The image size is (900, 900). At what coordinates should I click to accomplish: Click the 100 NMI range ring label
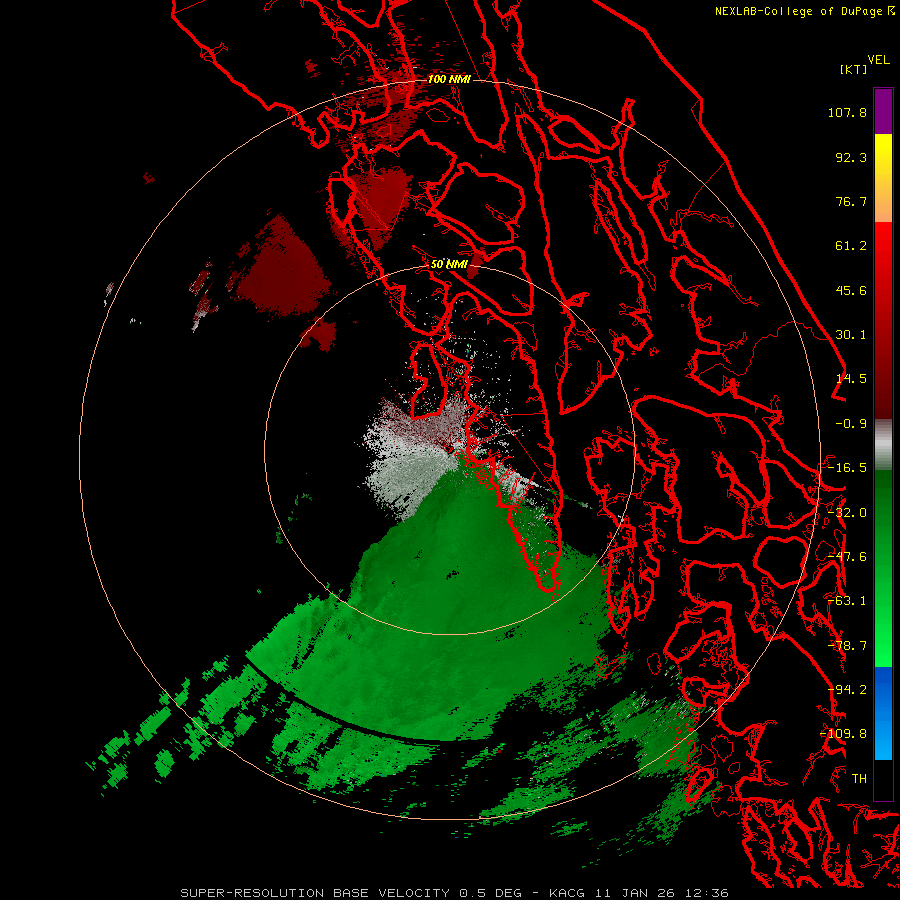click(x=449, y=79)
